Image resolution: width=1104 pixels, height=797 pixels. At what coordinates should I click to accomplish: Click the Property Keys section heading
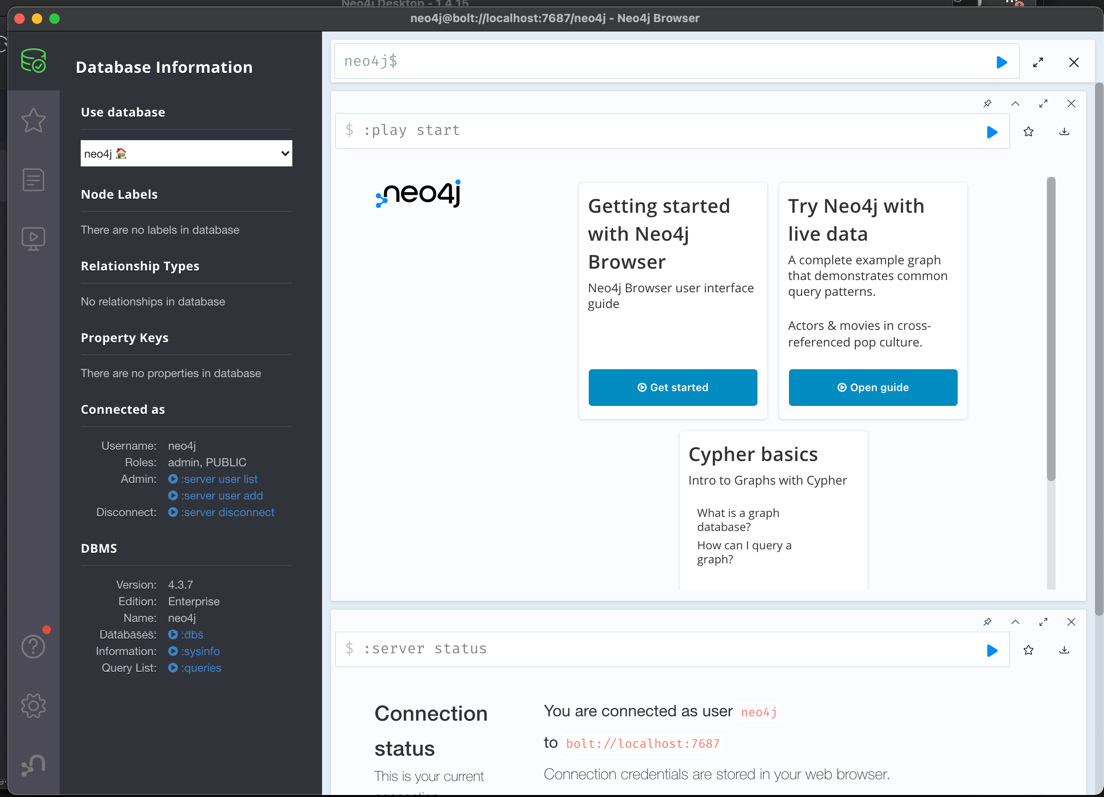[124, 338]
